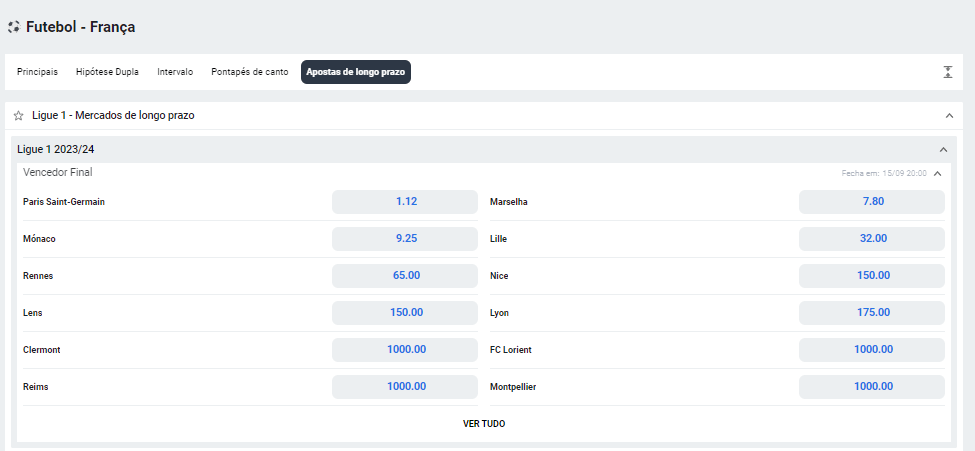Viewport: 975px width, 451px height.
Task: Open the Principais tab
Action: tap(37, 72)
